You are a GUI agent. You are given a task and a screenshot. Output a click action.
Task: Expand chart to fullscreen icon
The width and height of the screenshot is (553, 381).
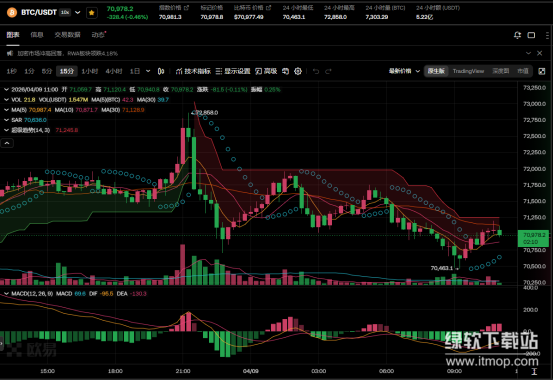point(542,71)
